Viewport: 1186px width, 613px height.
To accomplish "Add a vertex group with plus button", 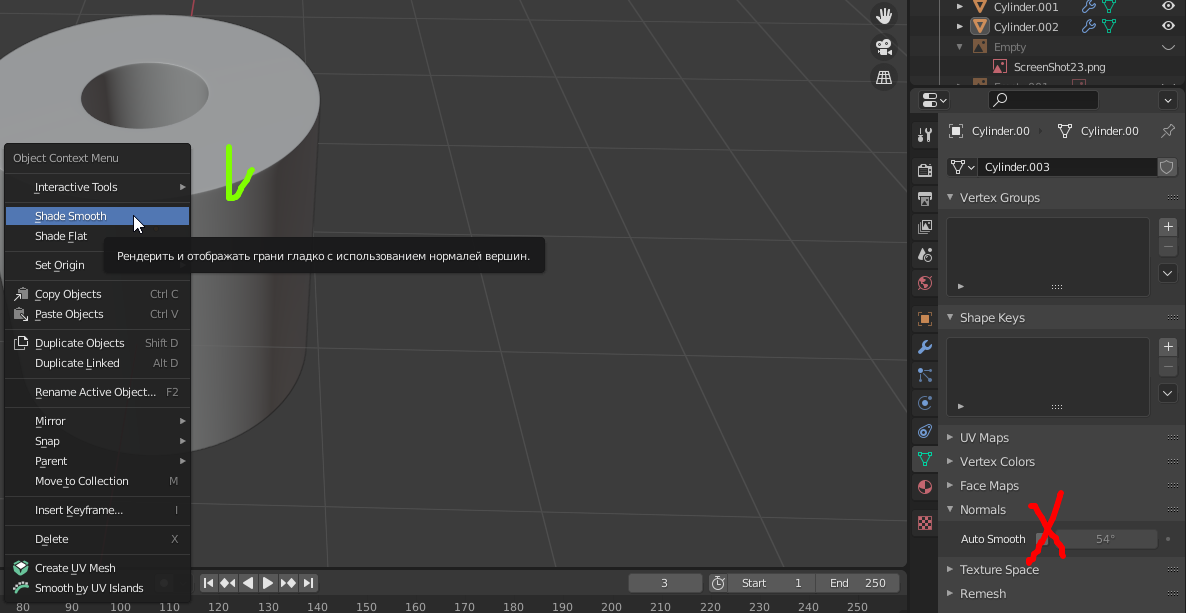I will coord(1167,226).
